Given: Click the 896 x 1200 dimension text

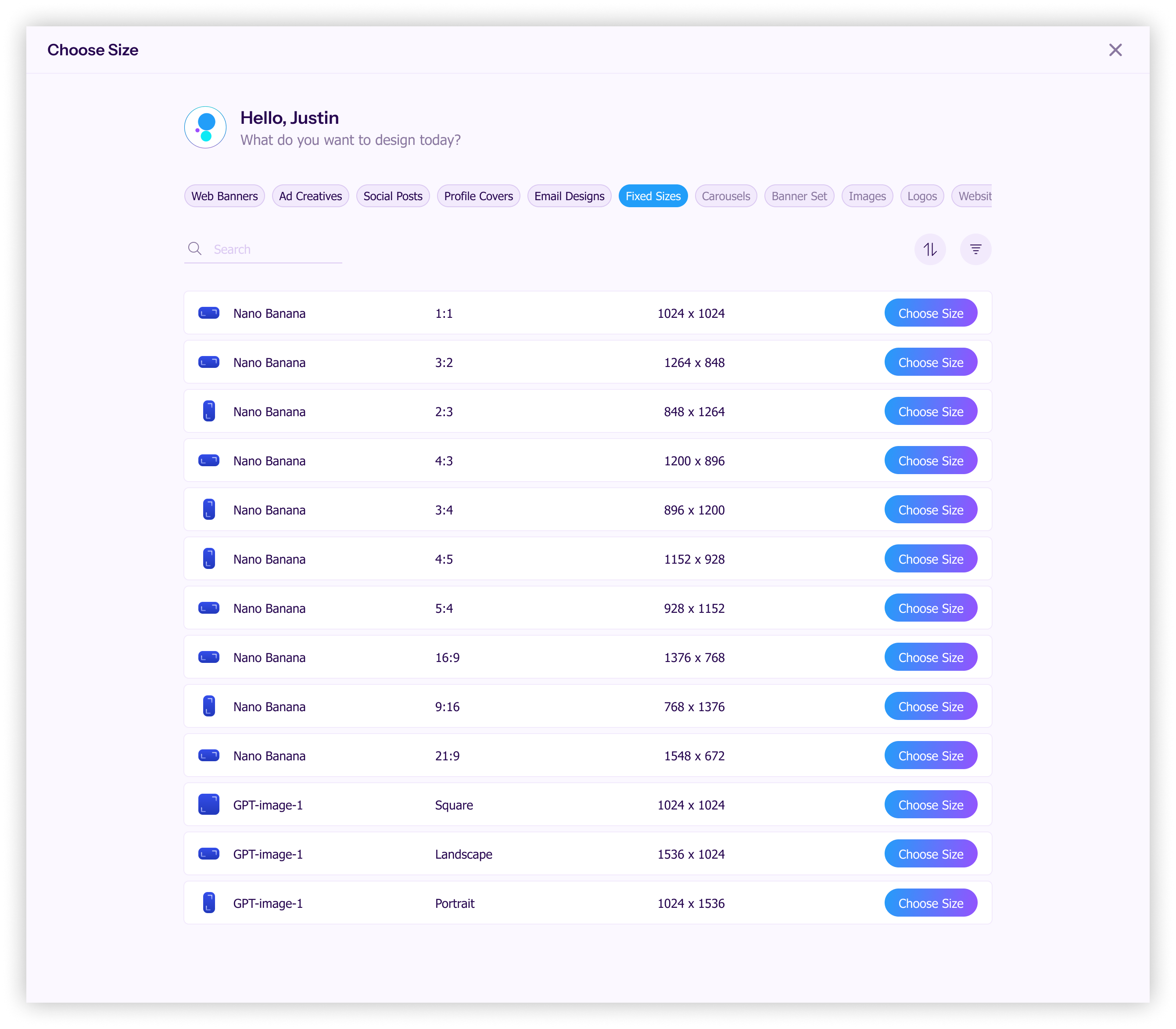Looking at the screenshot, I should (695, 510).
